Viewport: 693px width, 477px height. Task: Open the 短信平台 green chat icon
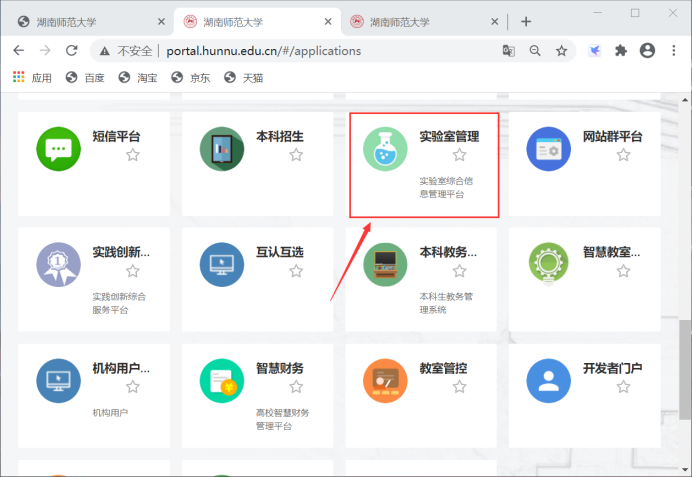click(x=58, y=149)
